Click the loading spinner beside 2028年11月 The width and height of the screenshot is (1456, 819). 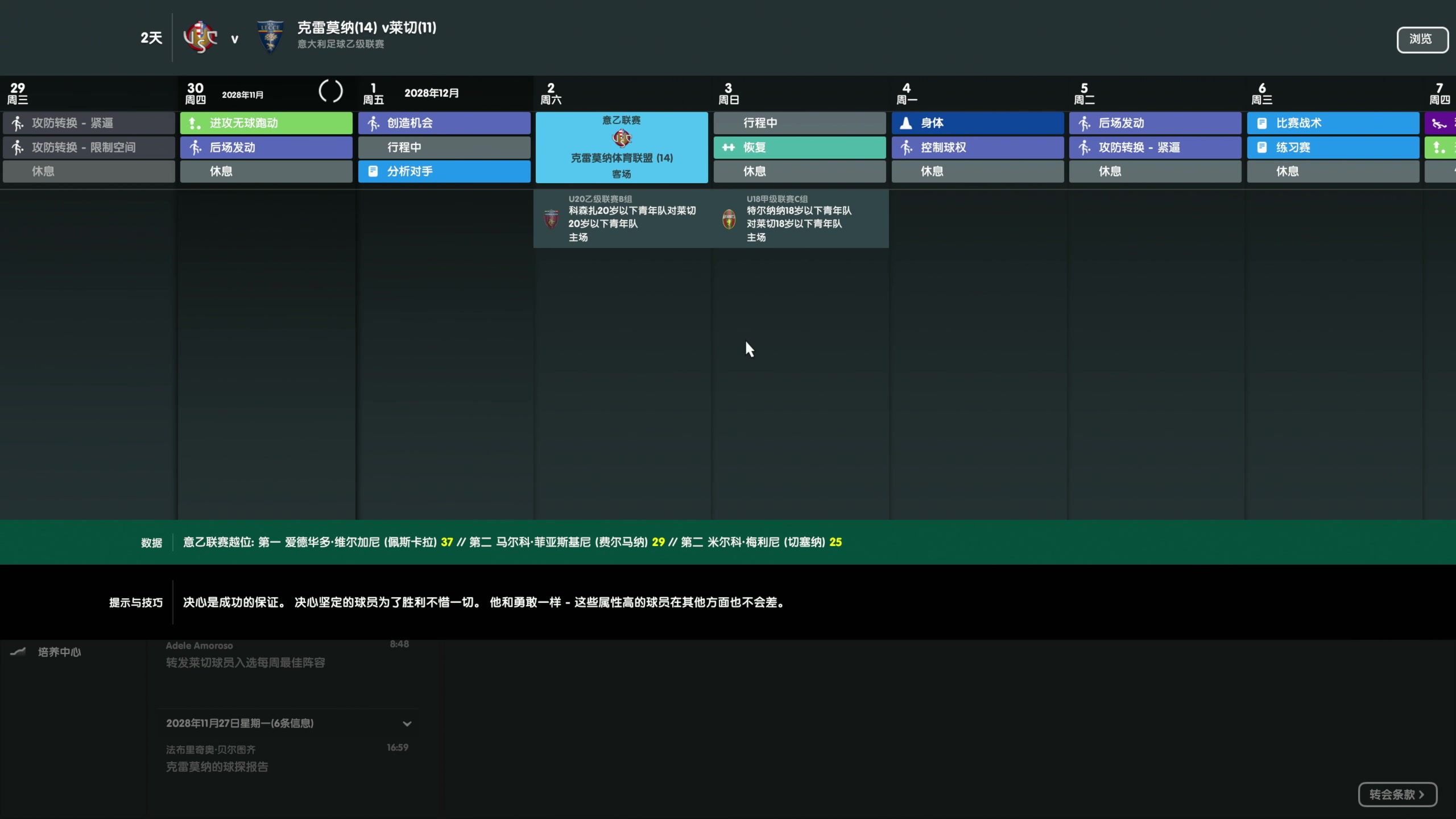pos(330,91)
